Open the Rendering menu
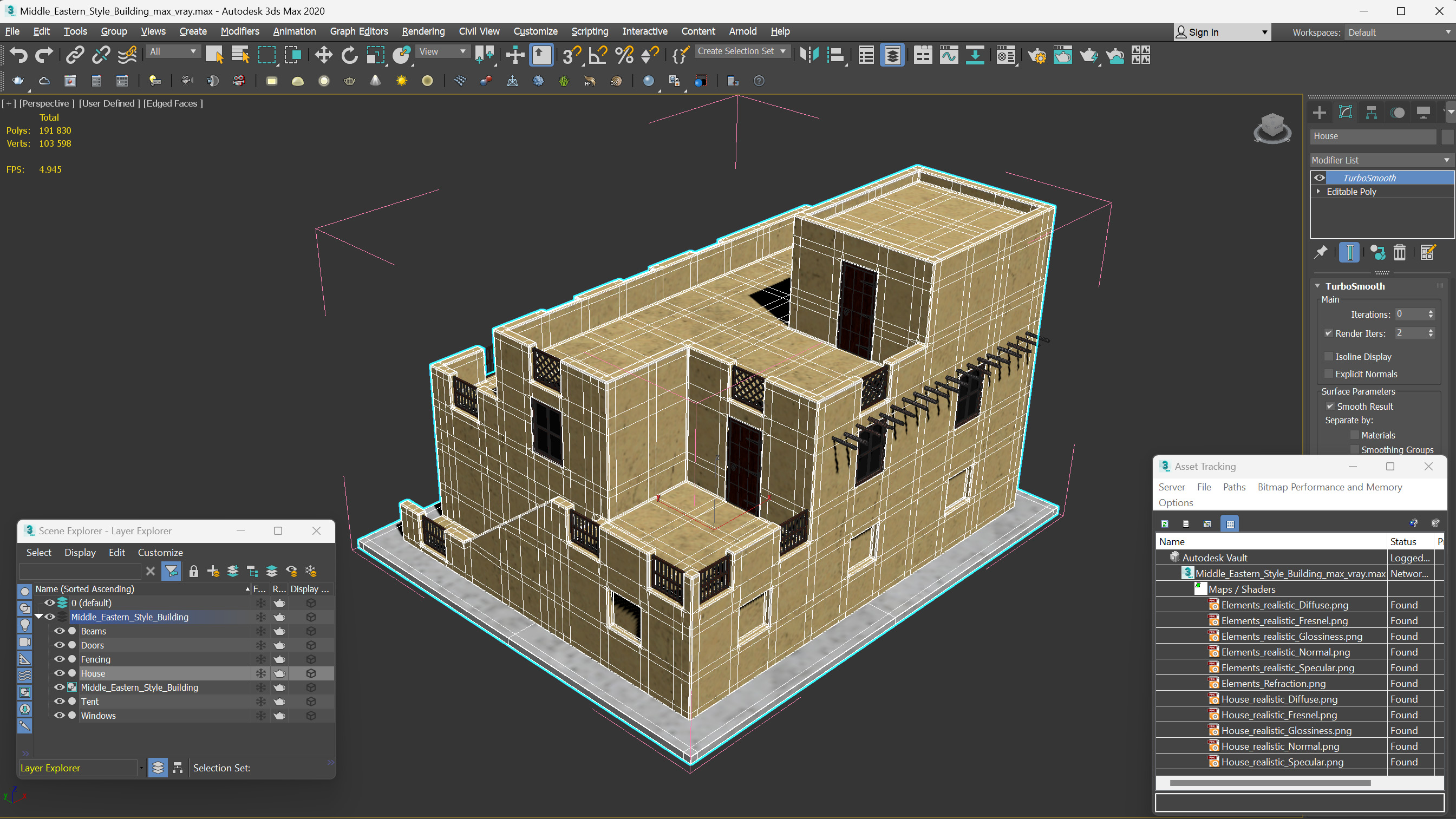1456x819 pixels. [423, 31]
